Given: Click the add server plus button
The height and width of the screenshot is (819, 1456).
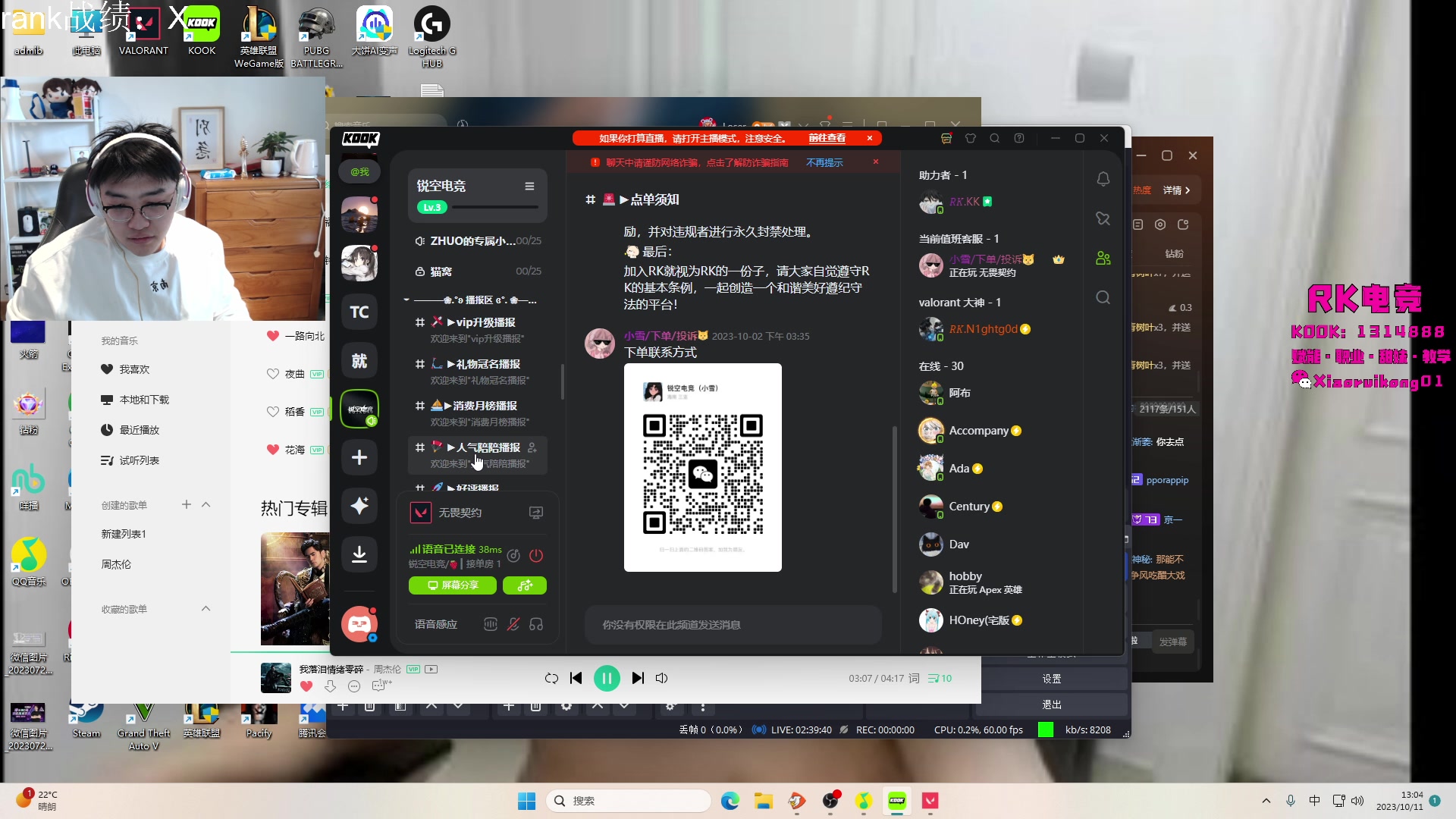Looking at the screenshot, I should coord(359,457).
